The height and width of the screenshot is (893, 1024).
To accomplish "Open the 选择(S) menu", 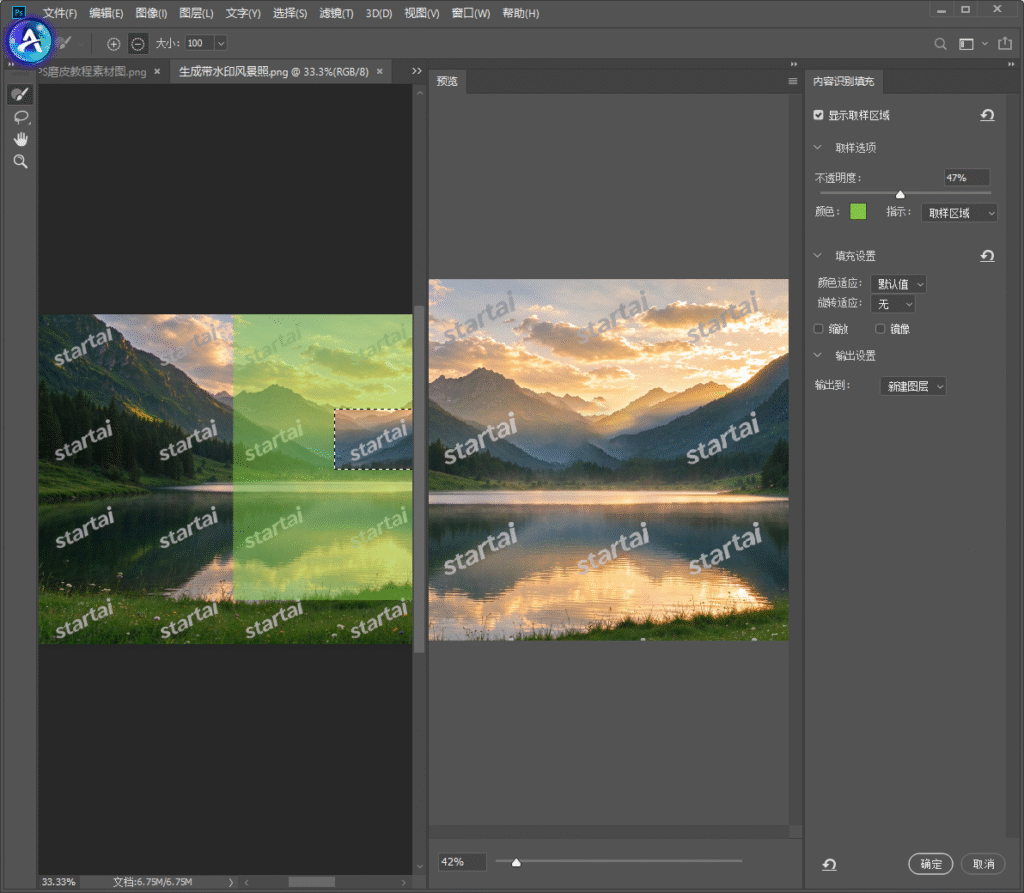I will (x=290, y=13).
